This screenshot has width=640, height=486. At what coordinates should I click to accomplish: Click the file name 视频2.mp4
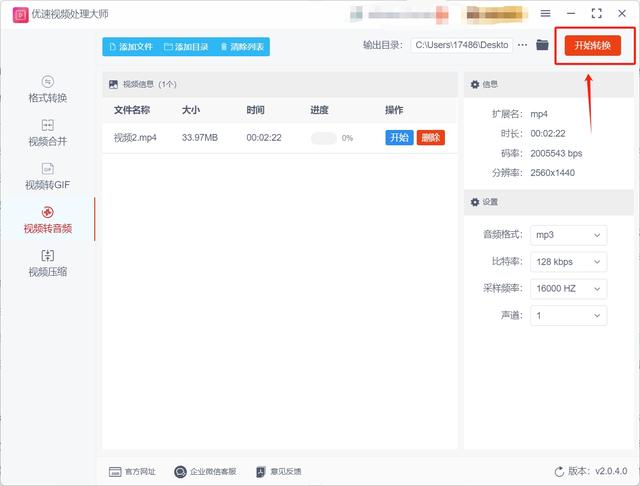pyautogui.click(x=135, y=138)
